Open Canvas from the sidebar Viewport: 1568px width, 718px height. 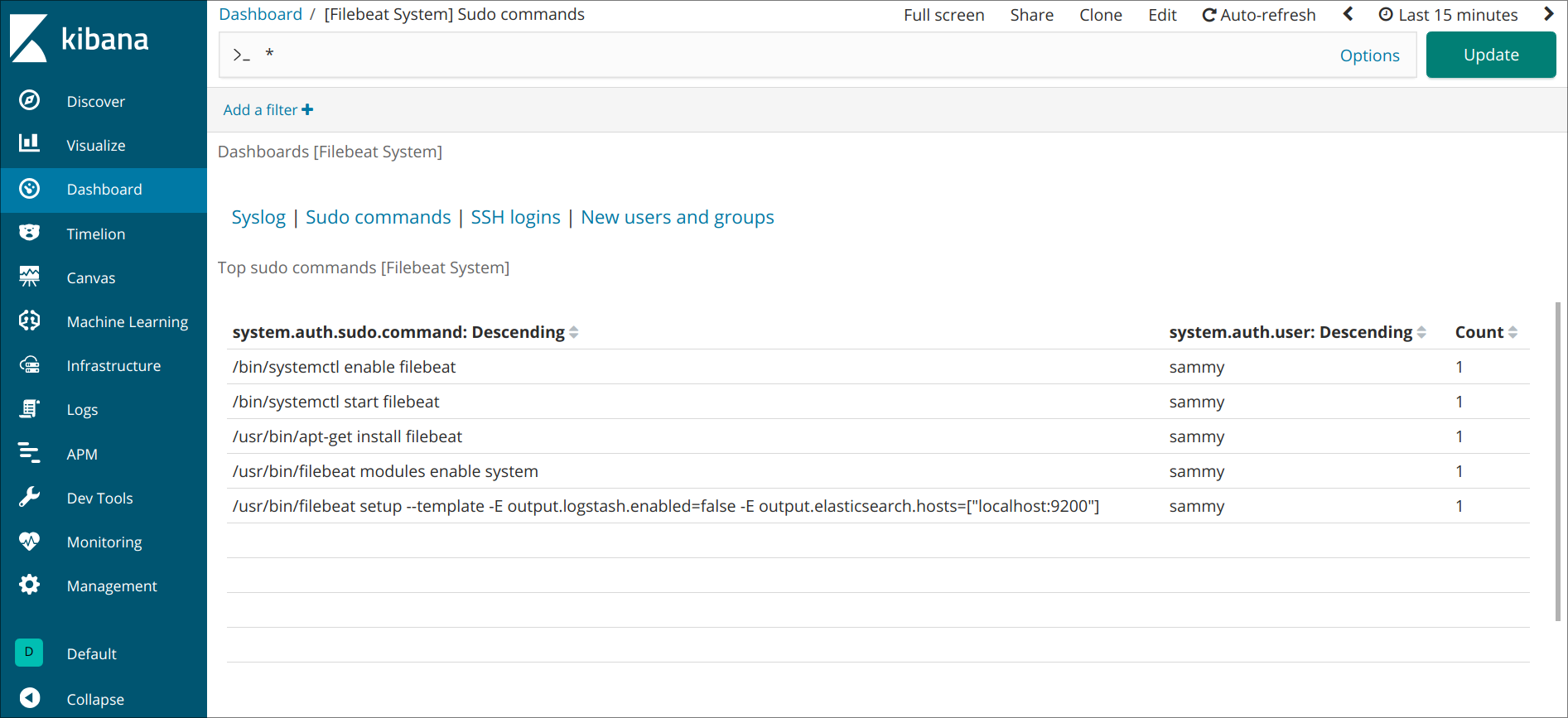coord(91,277)
